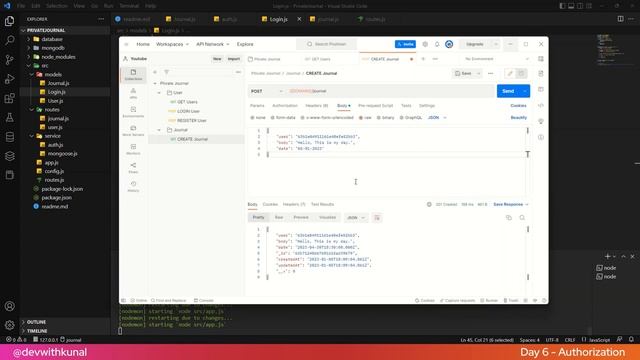Switch to the Pre-request Script tab
640x360 pixels.
(376, 106)
